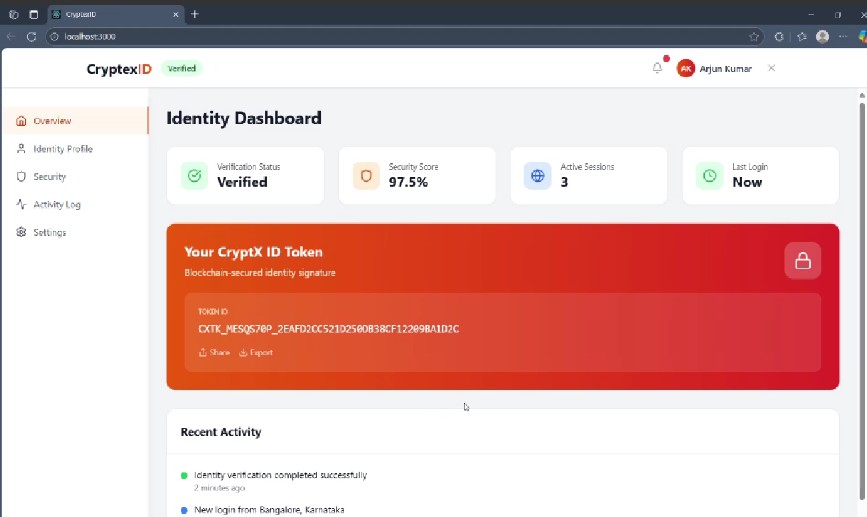This screenshot has width=867, height=517.
Task: Click the Active Sessions count 3
Action: [564, 182]
